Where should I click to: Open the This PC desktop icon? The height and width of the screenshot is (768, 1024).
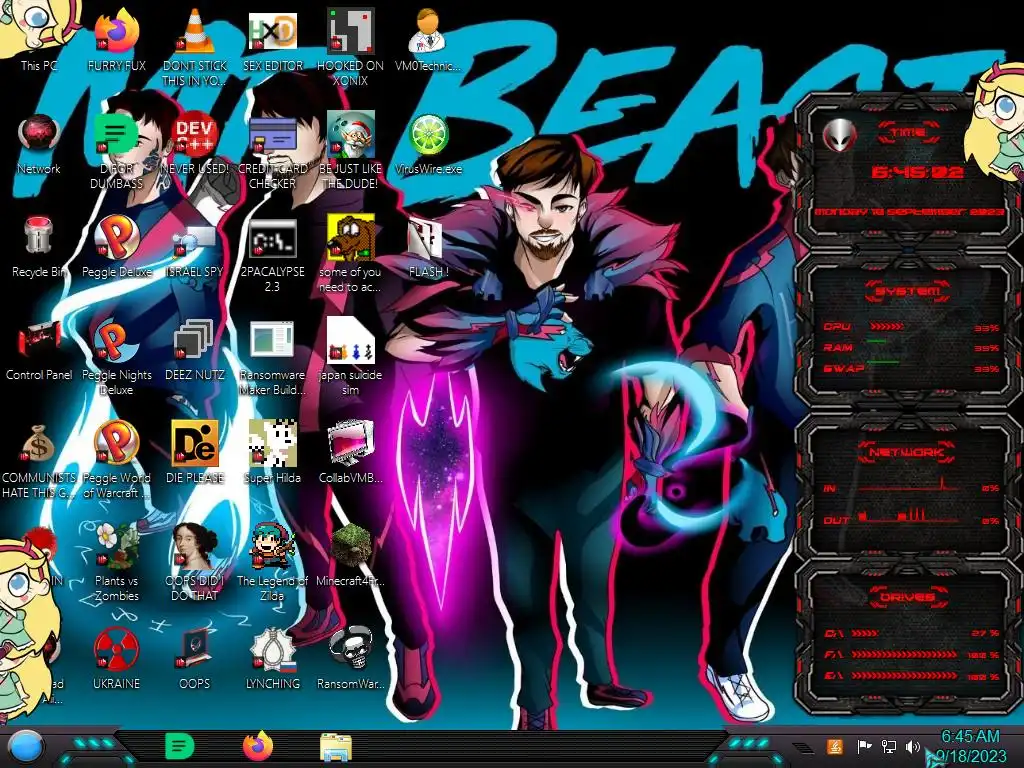click(38, 36)
